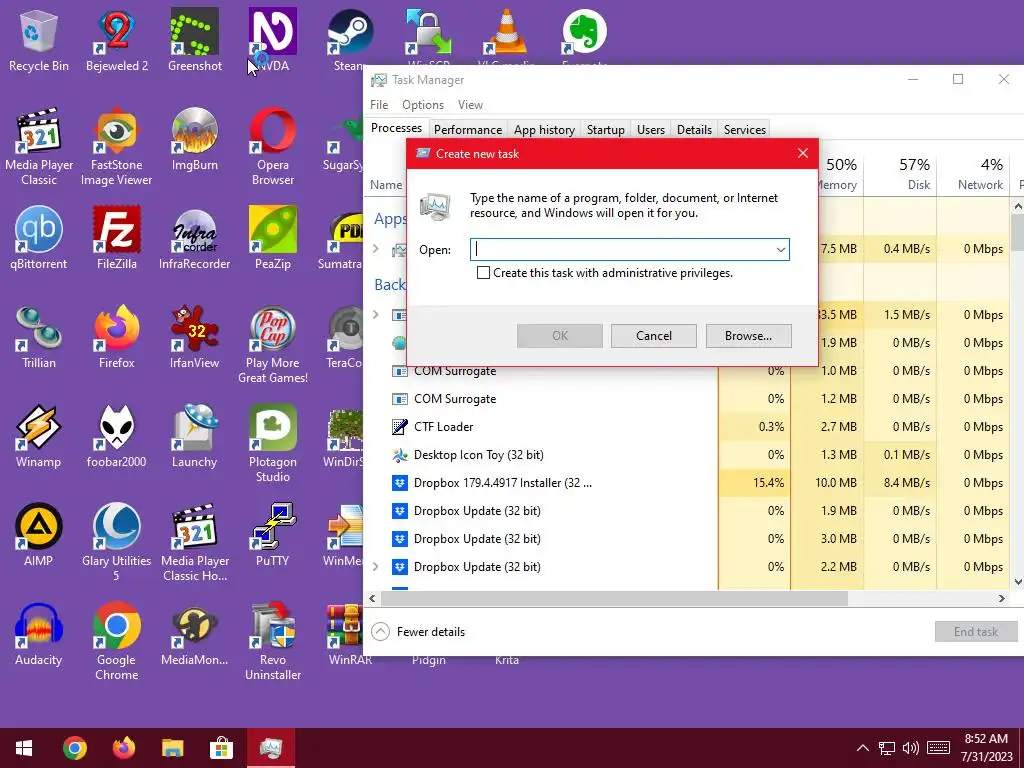Screen dimensions: 1024x768
Task: Close the Create new task dialog
Action: (x=803, y=153)
